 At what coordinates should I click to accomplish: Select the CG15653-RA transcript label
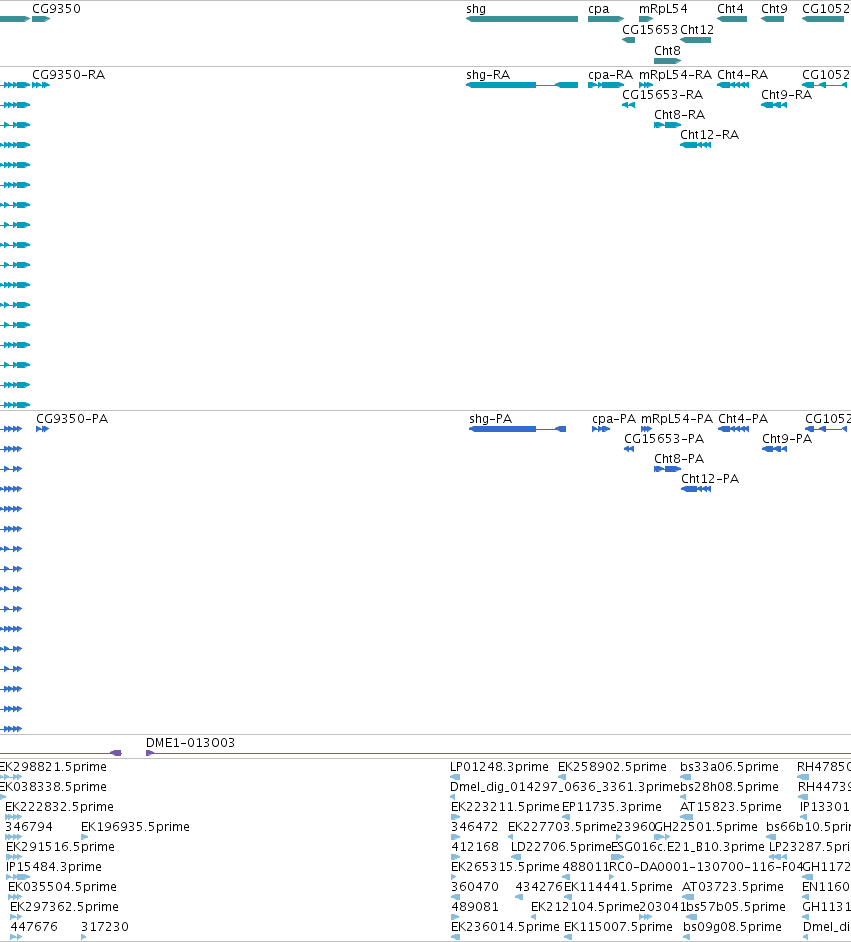[662, 95]
